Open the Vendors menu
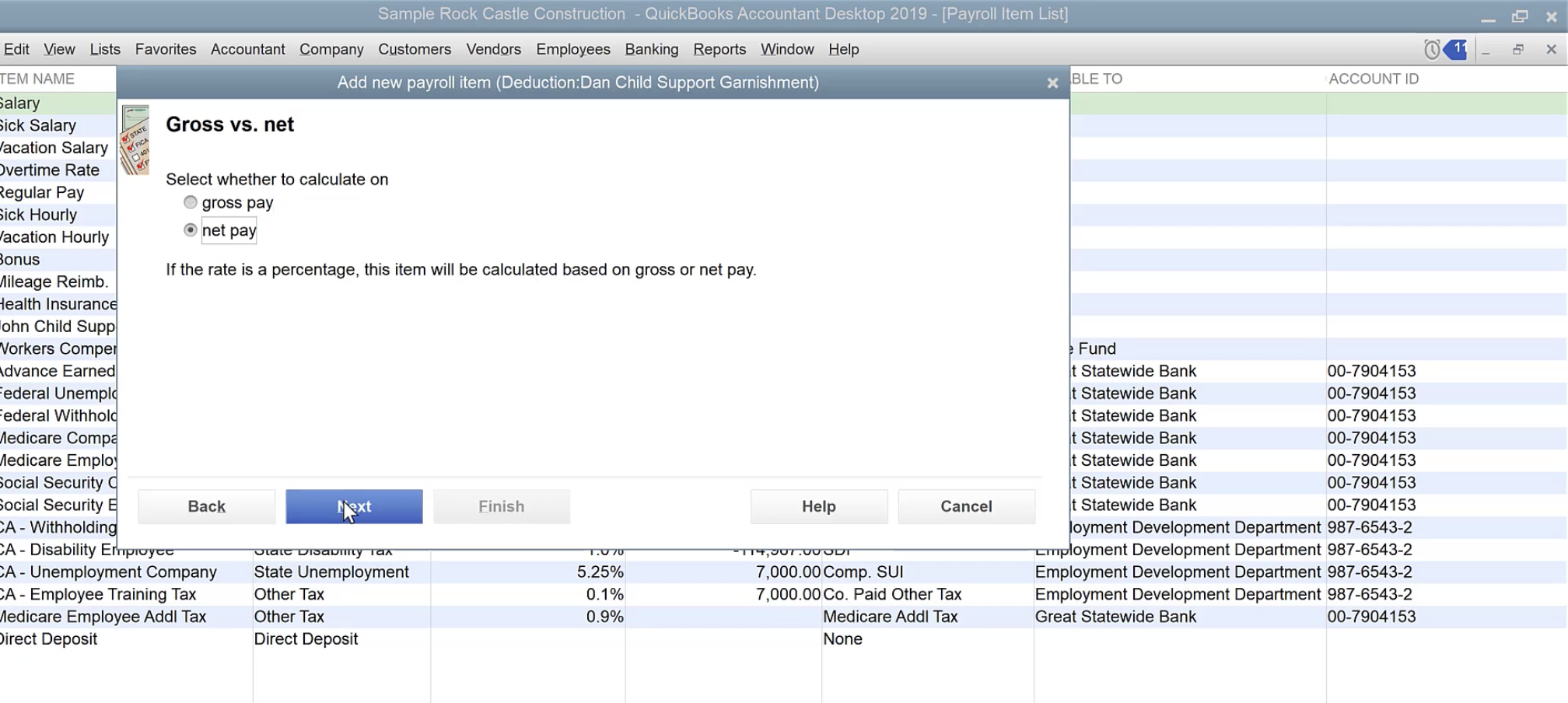 pos(493,50)
